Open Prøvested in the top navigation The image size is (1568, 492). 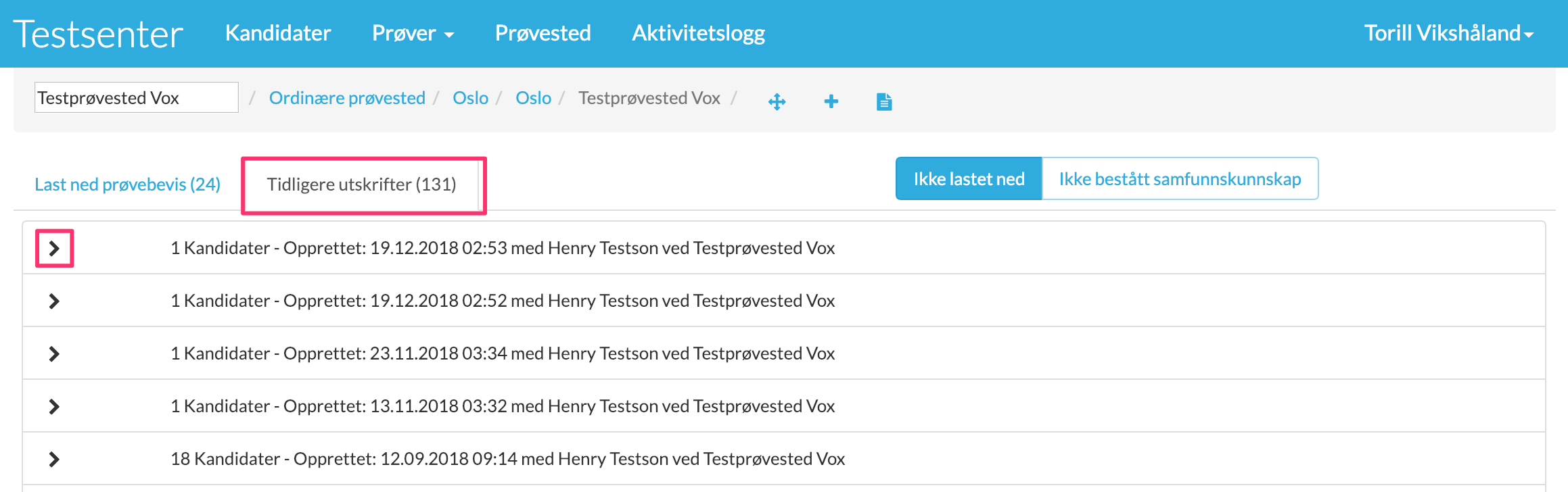pyautogui.click(x=543, y=33)
